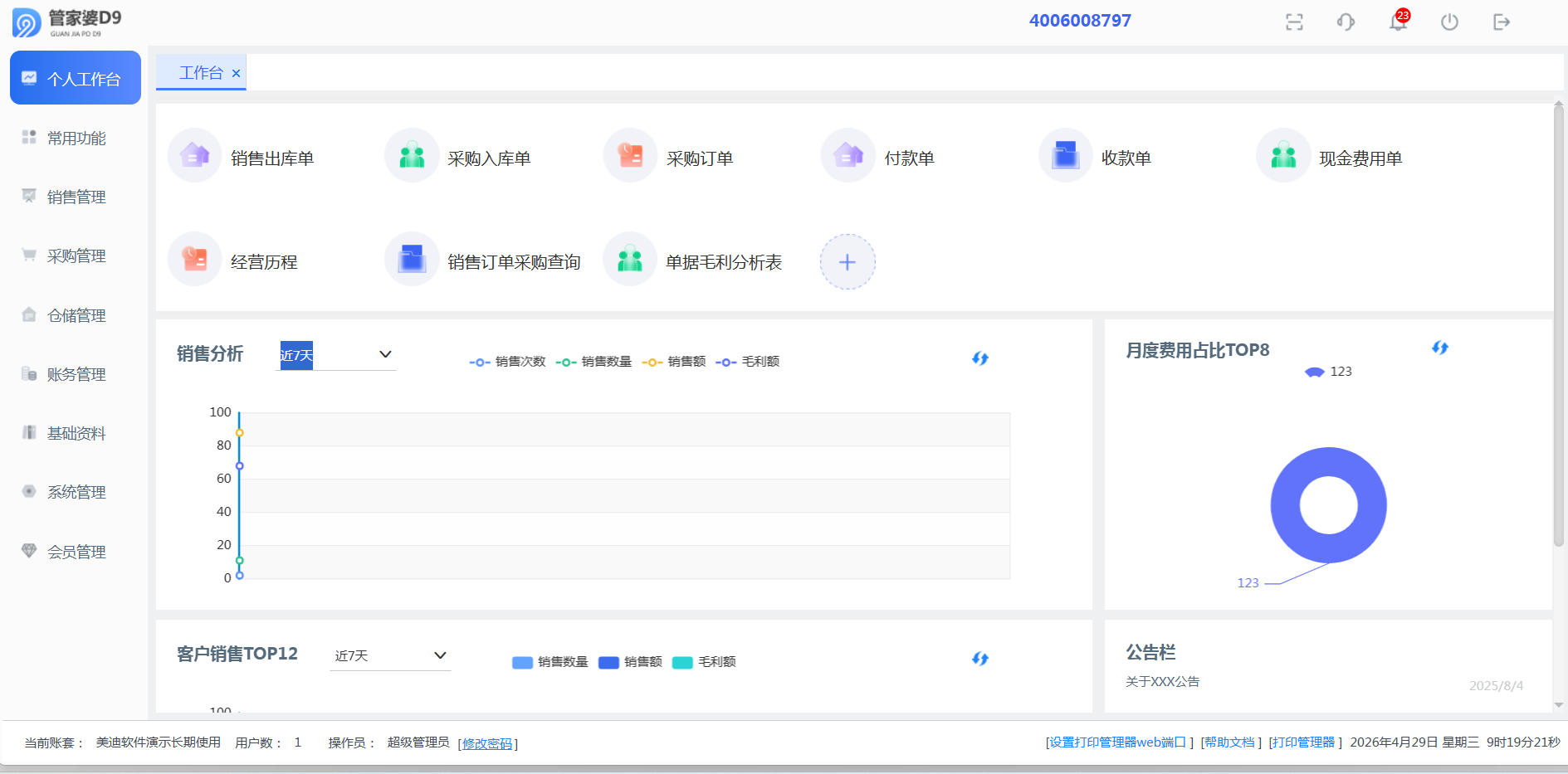The height and width of the screenshot is (774, 1568).
Task: Close the 工作台 tab
Action: click(236, 74)
